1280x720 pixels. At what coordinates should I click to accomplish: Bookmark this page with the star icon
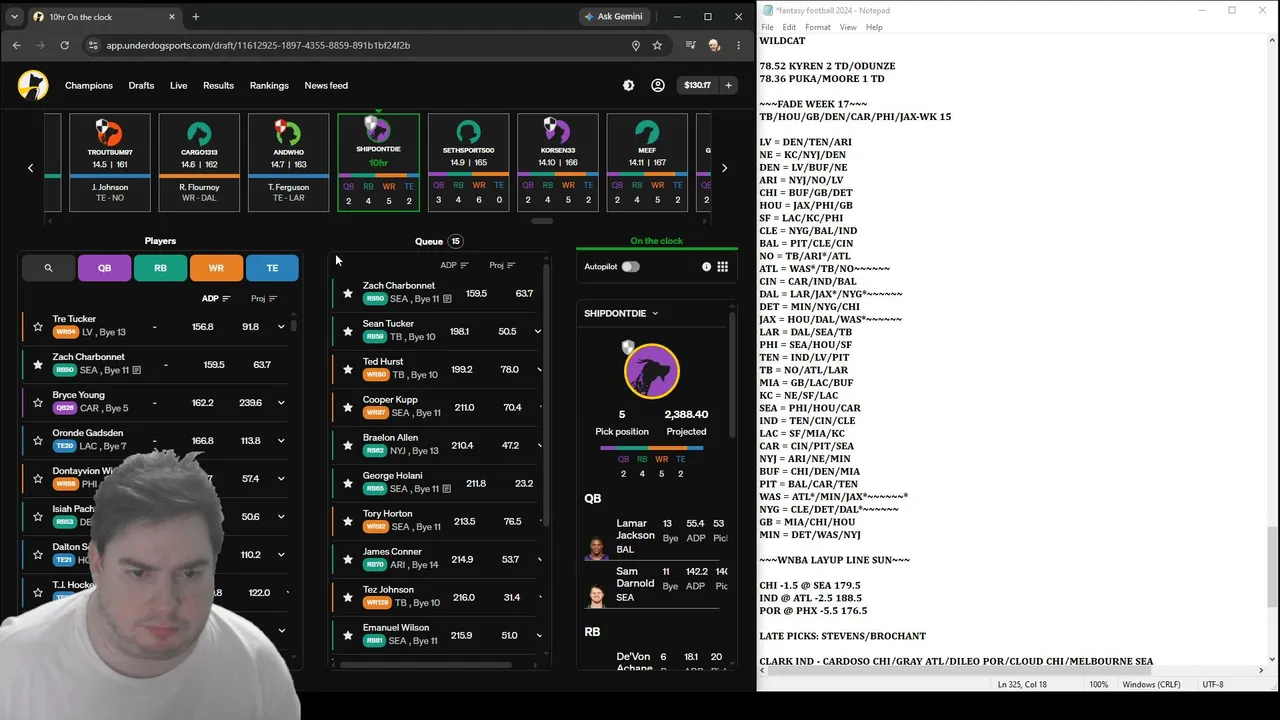click(657, 45)
